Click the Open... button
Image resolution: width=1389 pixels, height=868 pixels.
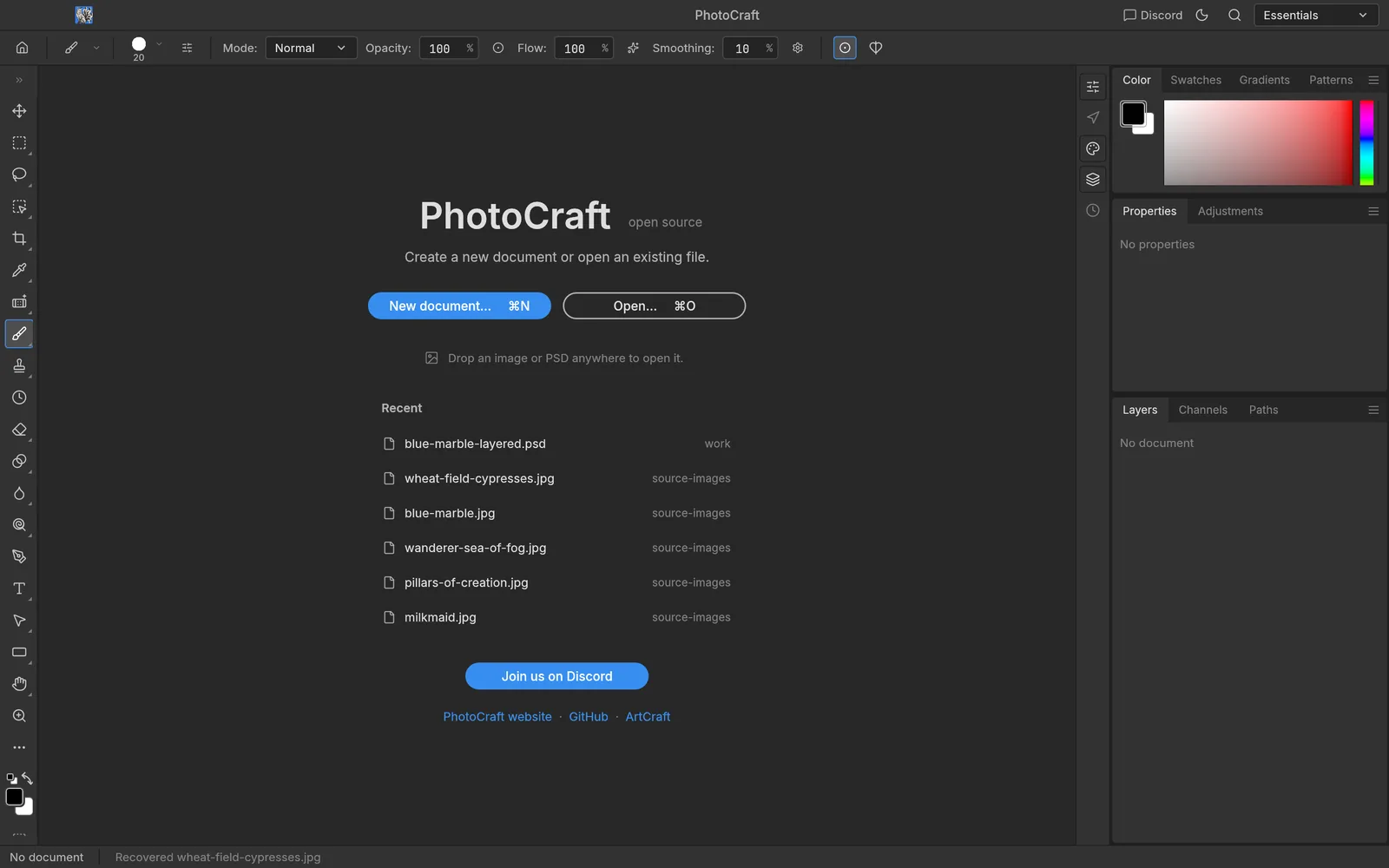pyautogui.click(x=654, y=306)
